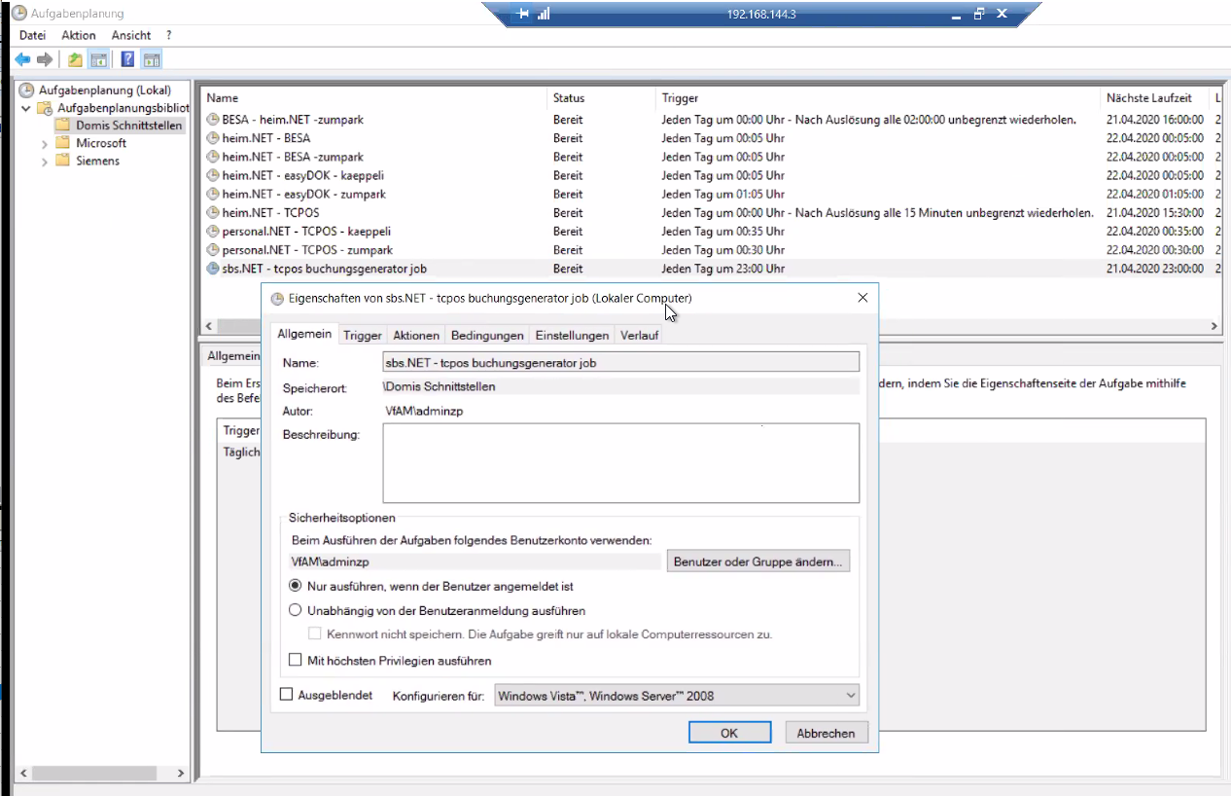Viewport: 1231px width, 796px height.
Task: Select the Allgemein tab in the dialog
Action: click(304, 334)
